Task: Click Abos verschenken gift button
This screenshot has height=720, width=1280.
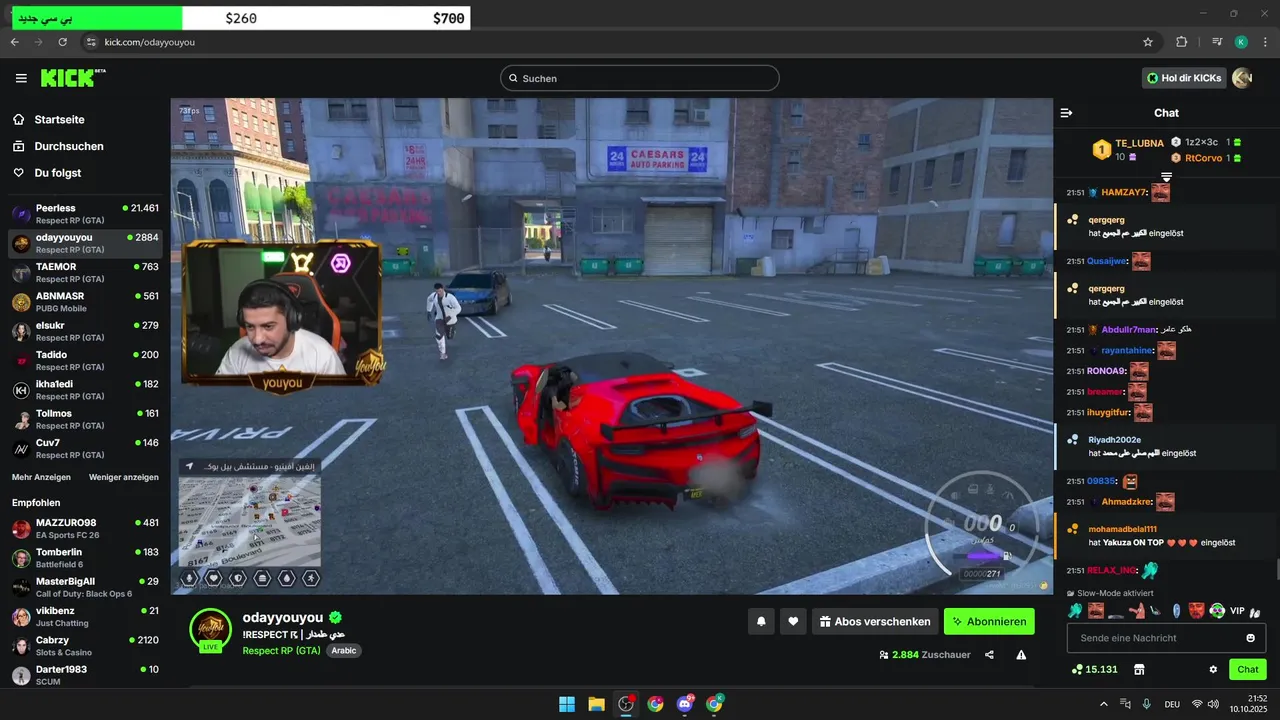Action: tap(875, 621)
